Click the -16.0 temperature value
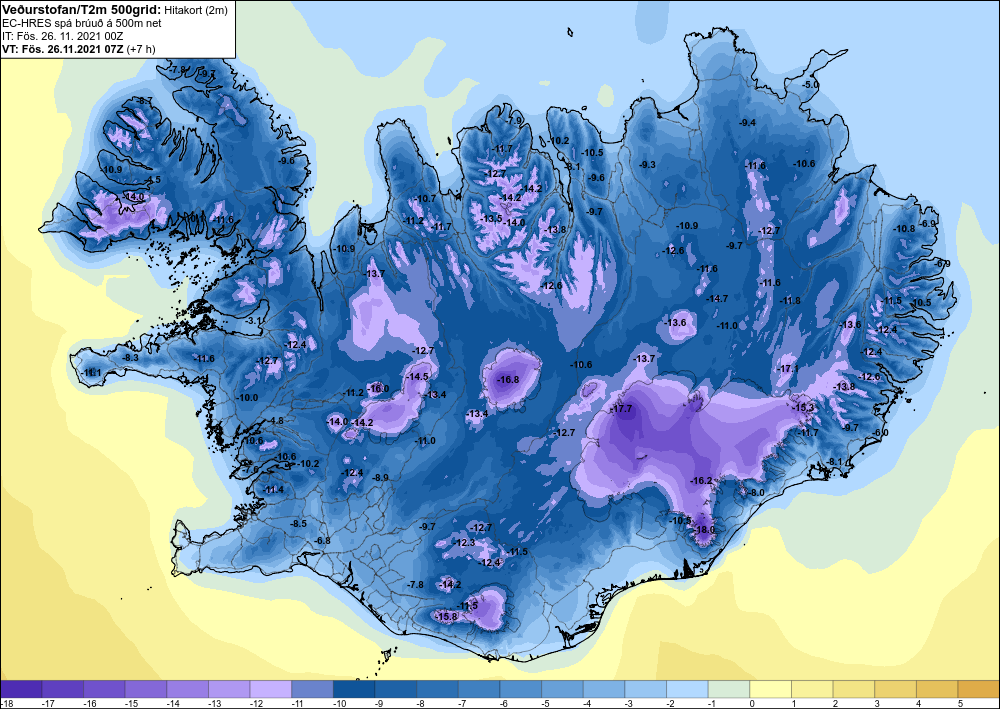Image resolution: width=1000 pixels, height=709 pixels. coord(378,388)
